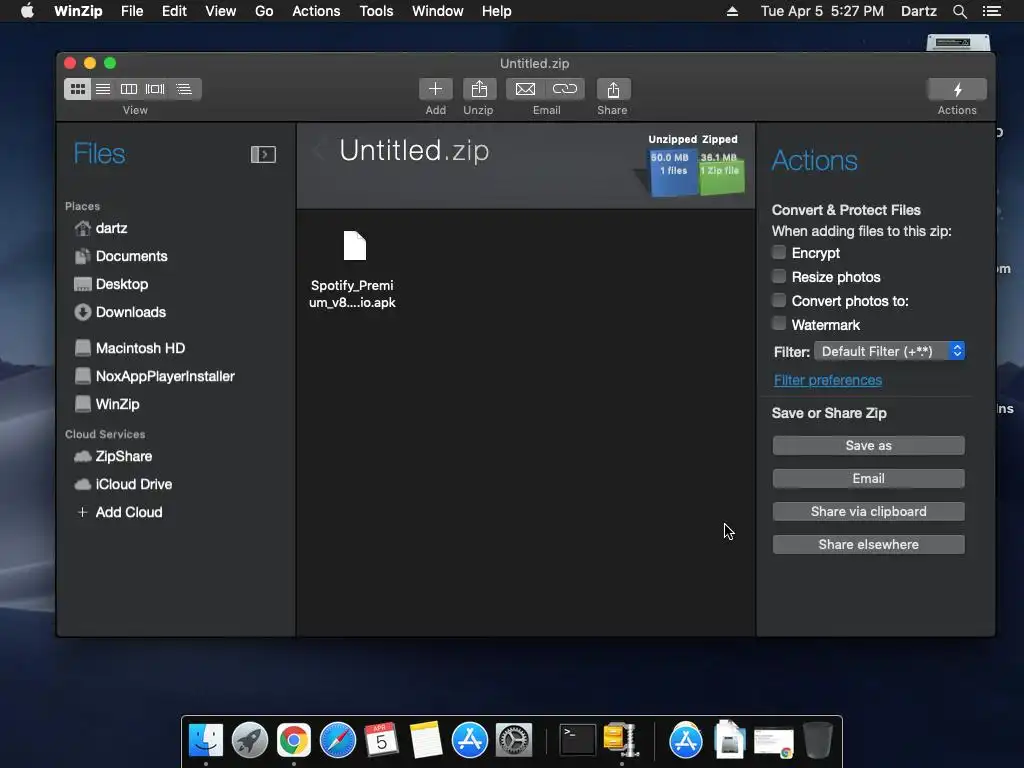Click the Save as button

point(869,445)
